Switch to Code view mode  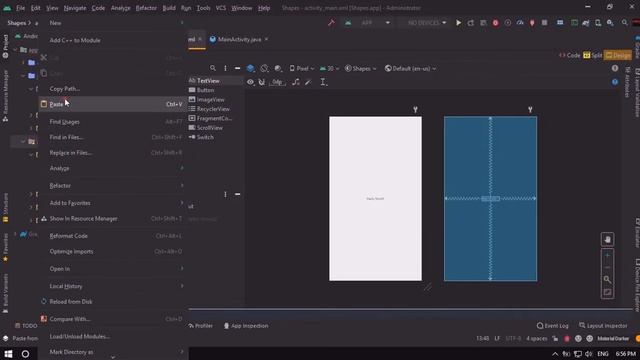[x=569, y=55]
